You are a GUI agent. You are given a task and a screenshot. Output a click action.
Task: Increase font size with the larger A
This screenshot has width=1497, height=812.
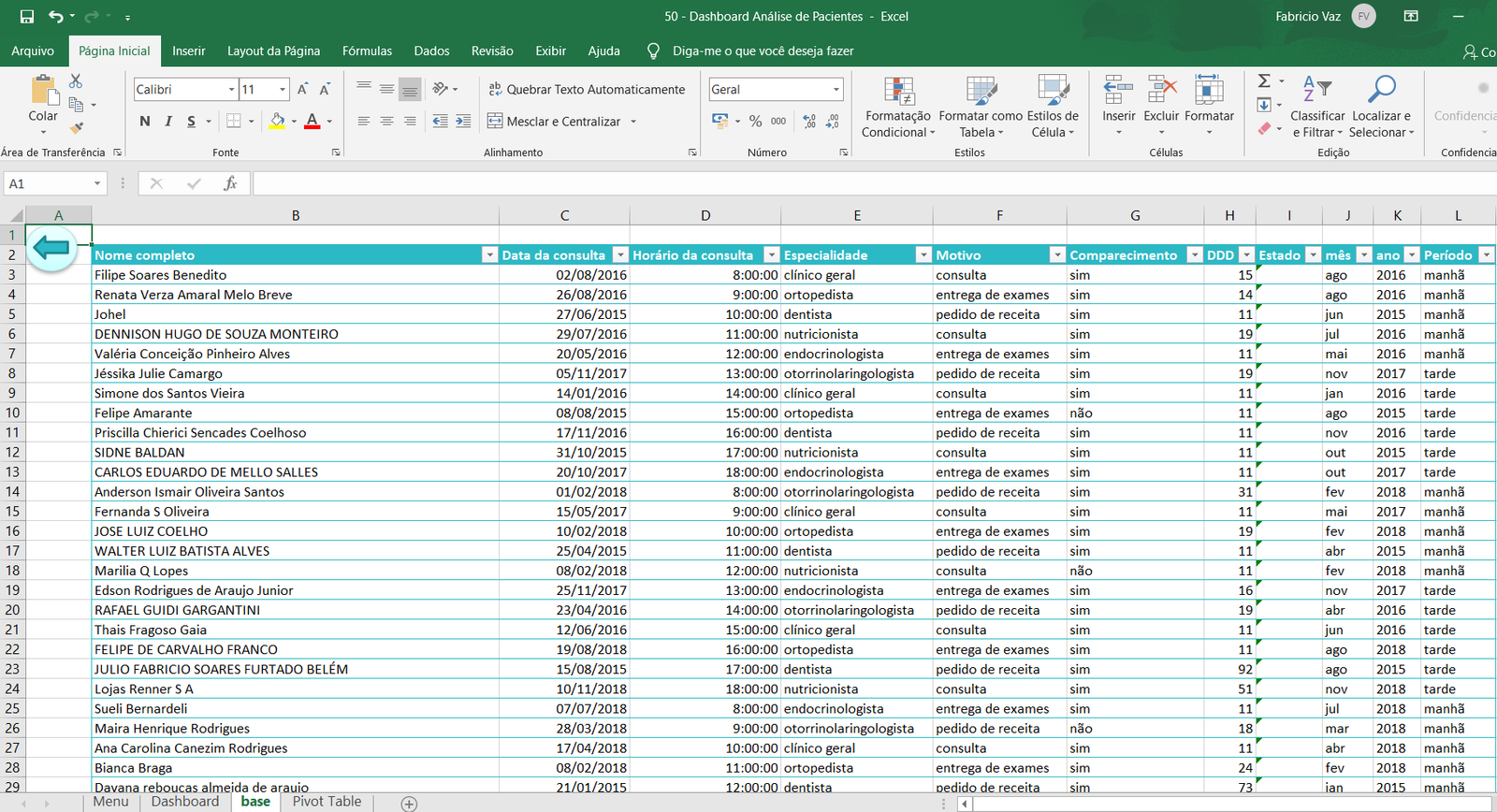coord(302,90)
